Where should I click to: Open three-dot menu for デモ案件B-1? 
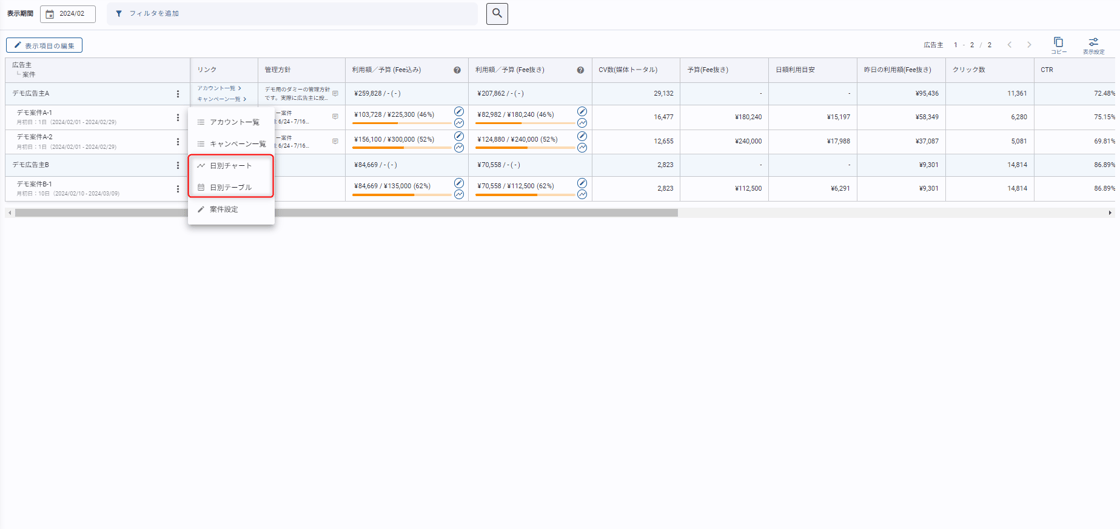[178, 189]
